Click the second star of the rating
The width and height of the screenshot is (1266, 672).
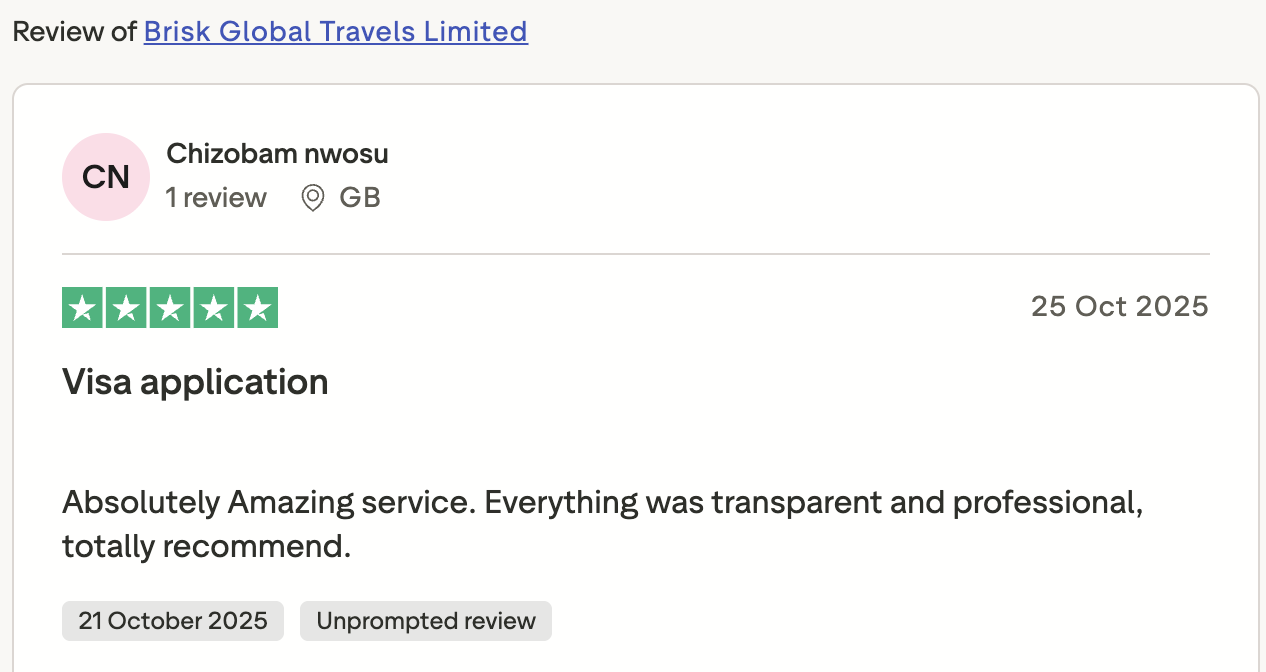[x=125, y=307]
